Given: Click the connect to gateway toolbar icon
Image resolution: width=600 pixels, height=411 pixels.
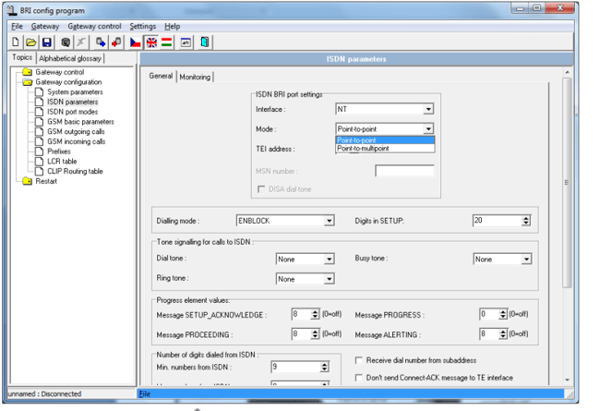Looking at the screenshot, I should click(x=65, y=42).
